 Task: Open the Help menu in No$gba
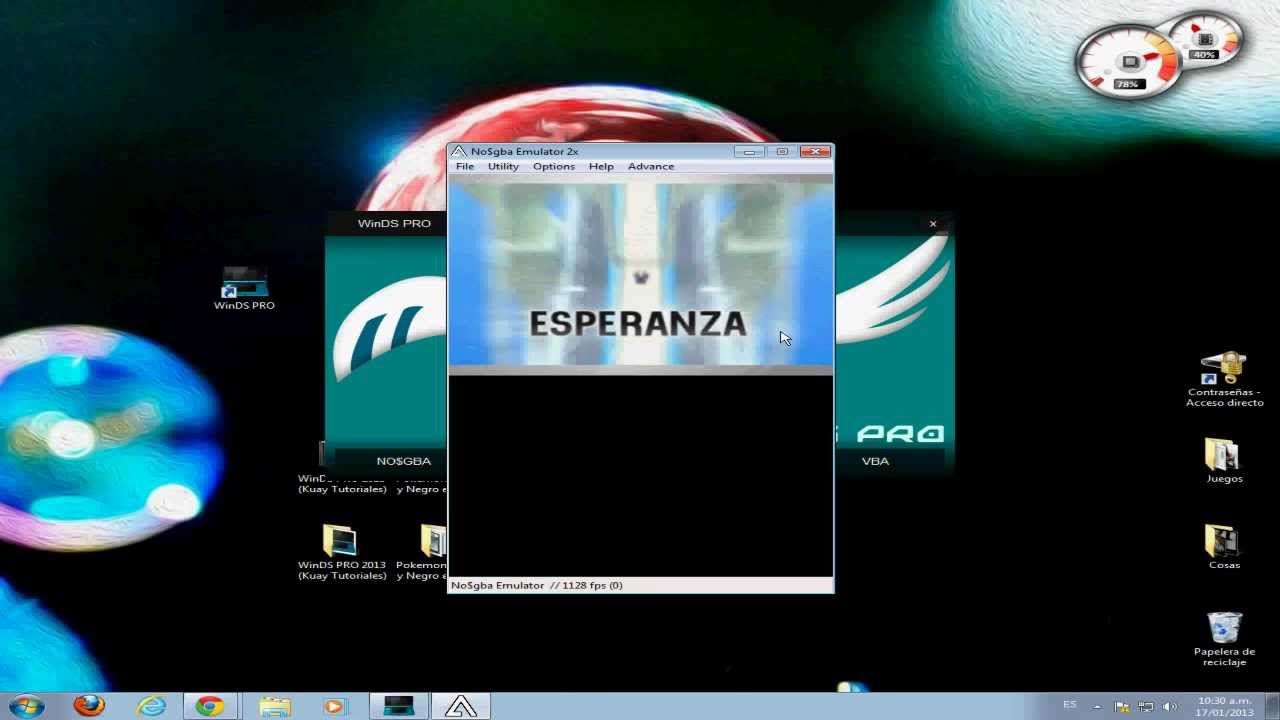pyautogui.click(x=601, y=166)
